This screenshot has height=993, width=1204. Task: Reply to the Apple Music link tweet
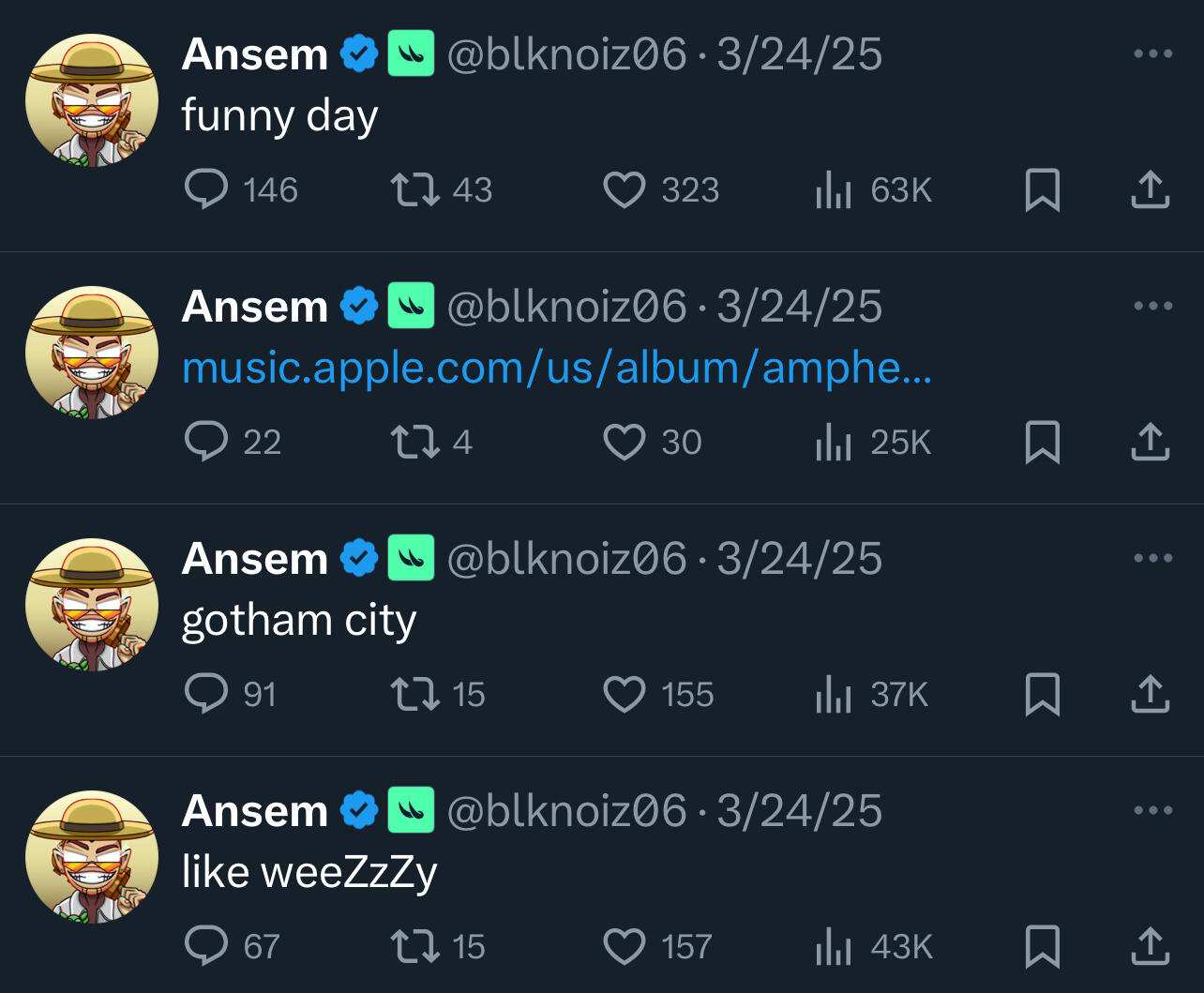click(x=206, y=442)
